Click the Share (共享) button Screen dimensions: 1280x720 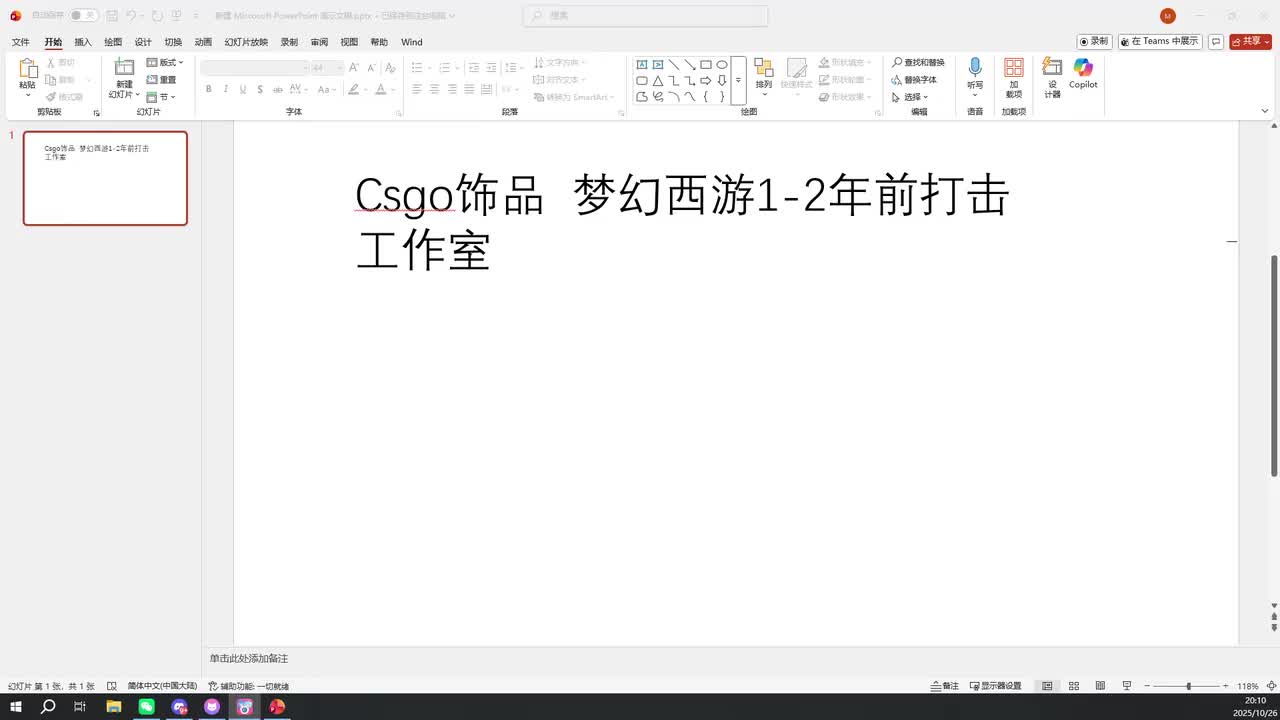point(1250,42)
